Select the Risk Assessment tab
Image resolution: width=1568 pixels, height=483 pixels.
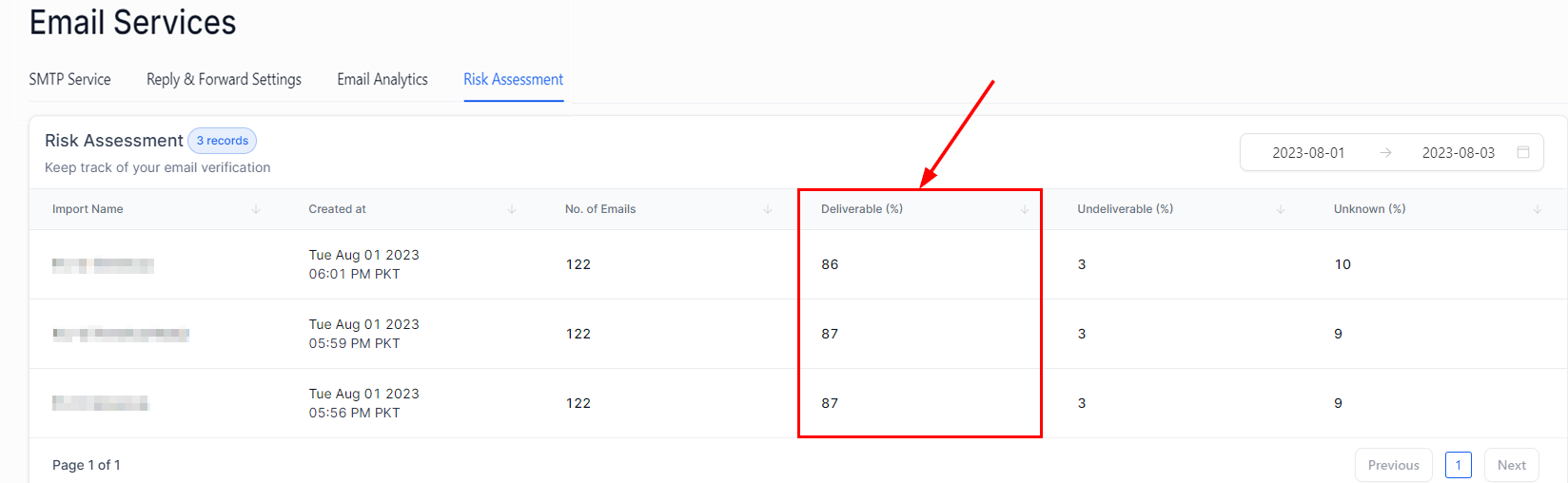pyautogui.click(x=514, y=80)
